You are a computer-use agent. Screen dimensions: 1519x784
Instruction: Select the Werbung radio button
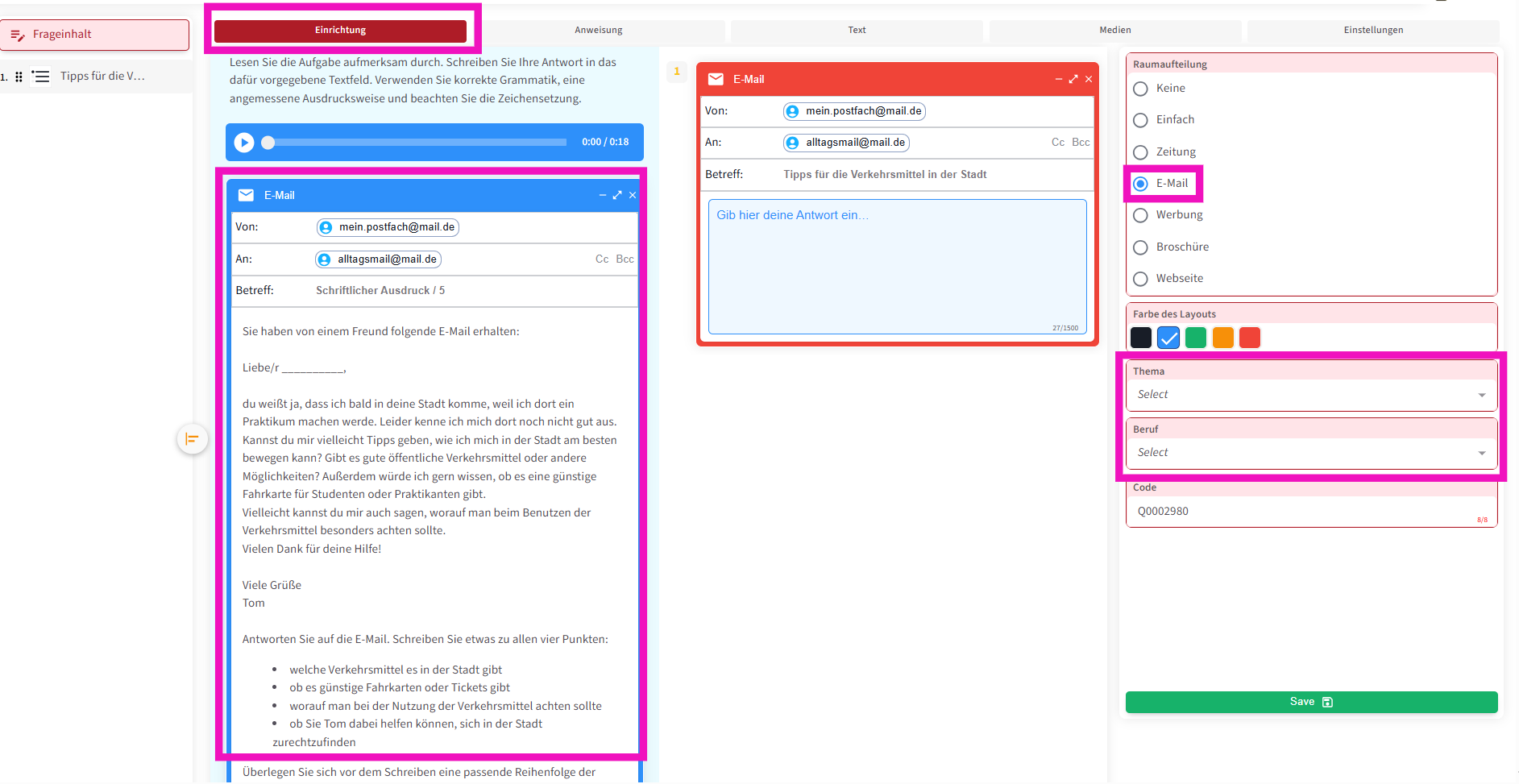[1140, 215]
